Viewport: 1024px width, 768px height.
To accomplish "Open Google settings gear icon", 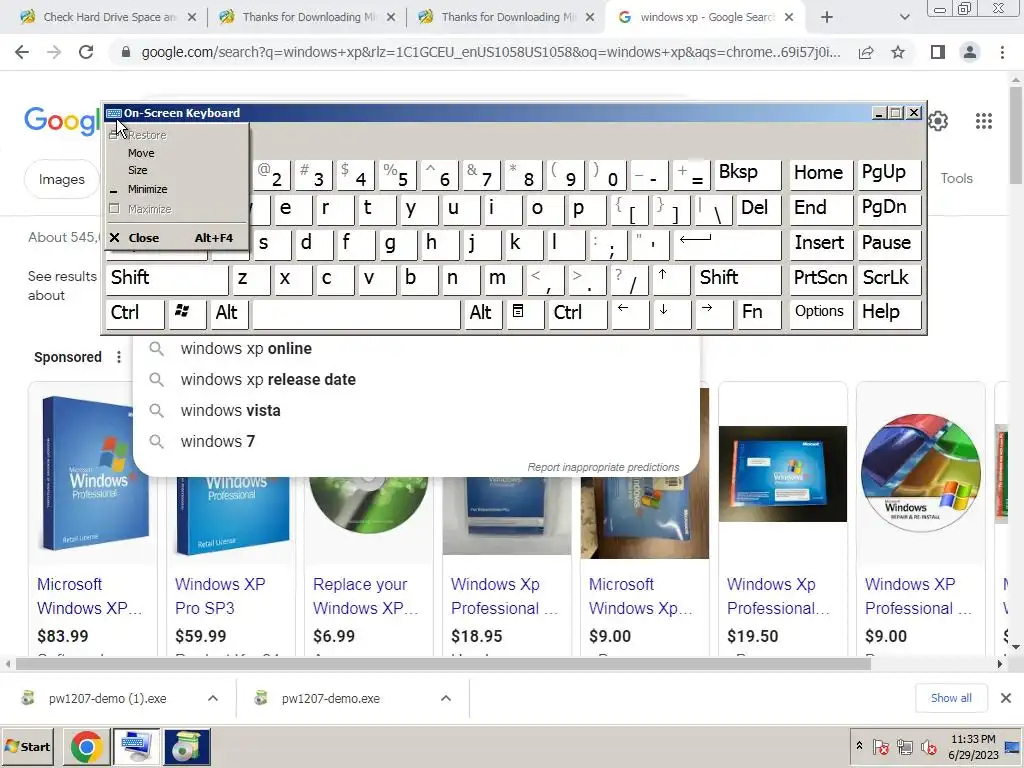I will pos(938,121).
